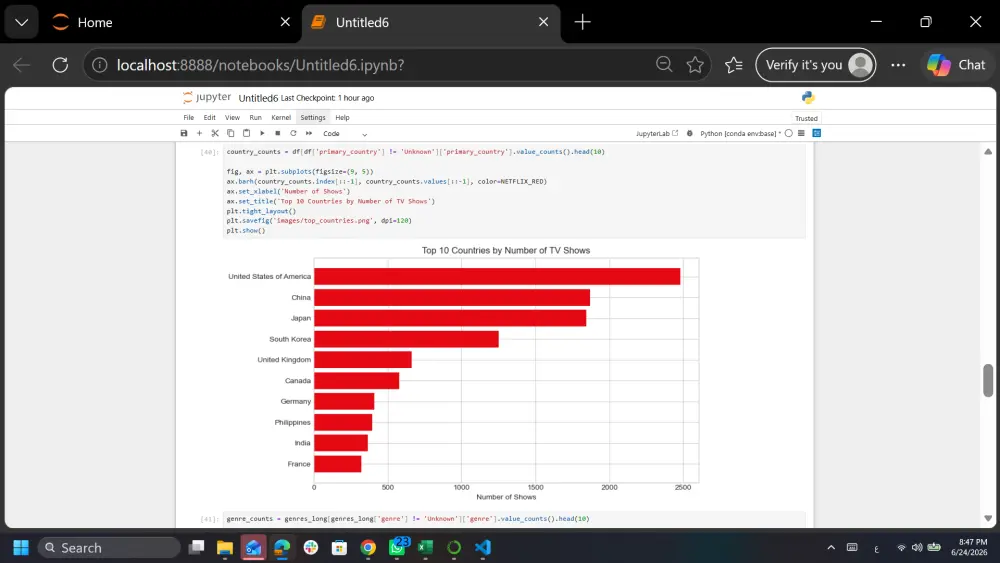Viewport: 1000px width, 563px height.
Task: Click the taskbar Search box
Action: click(109, 548)
